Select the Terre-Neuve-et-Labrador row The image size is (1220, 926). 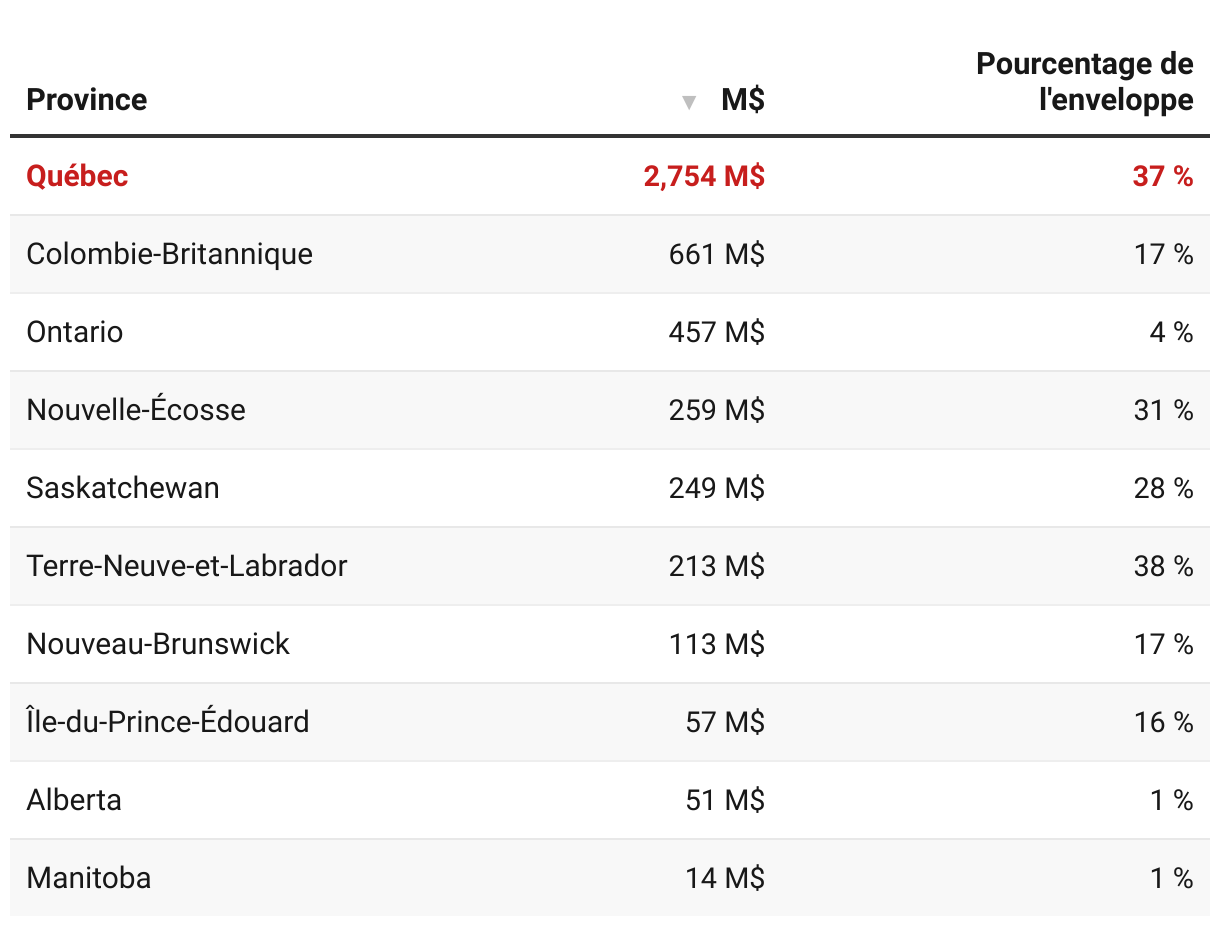click(x=610, y=566)
